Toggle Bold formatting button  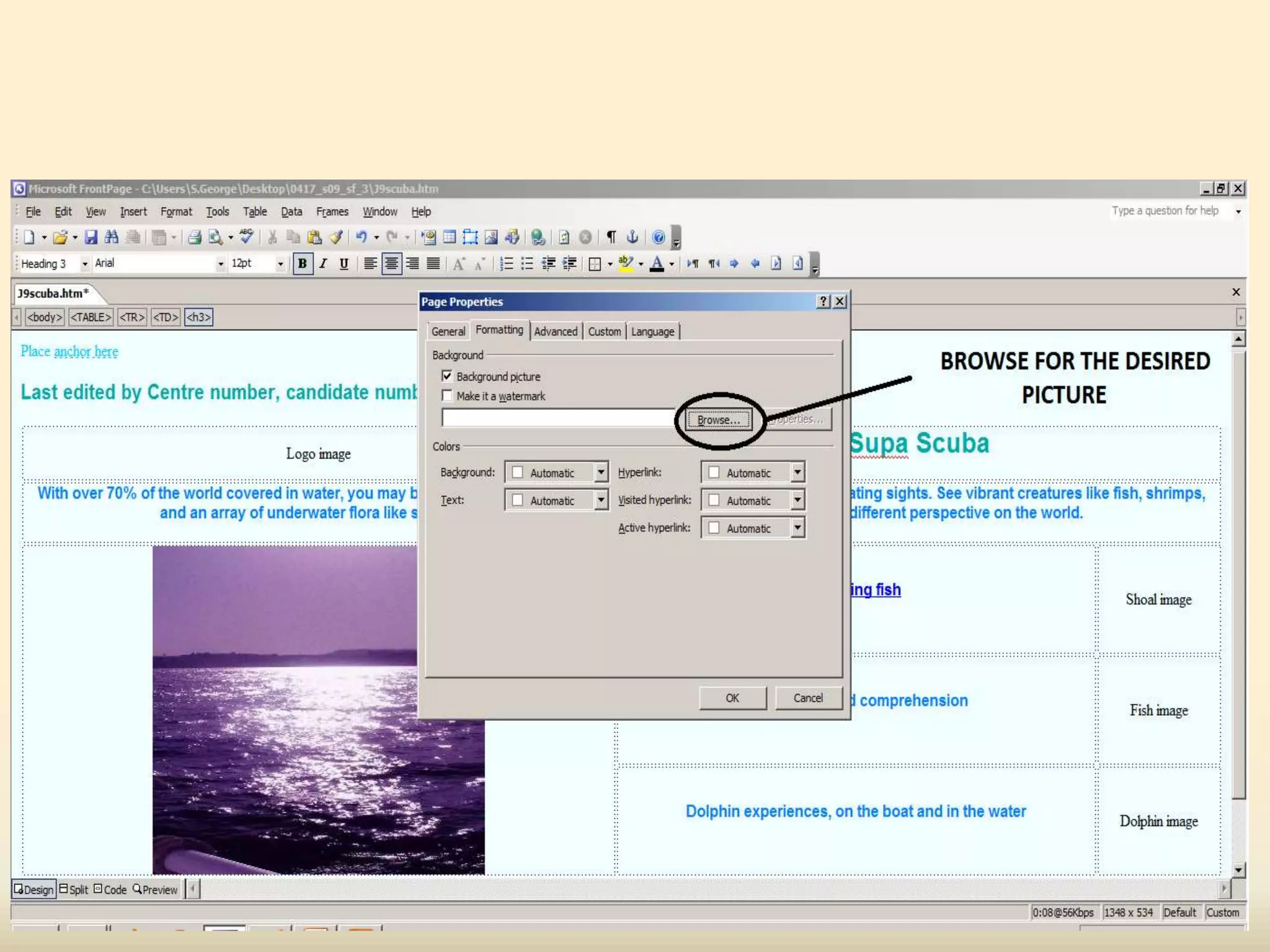[x=302, y=264]
